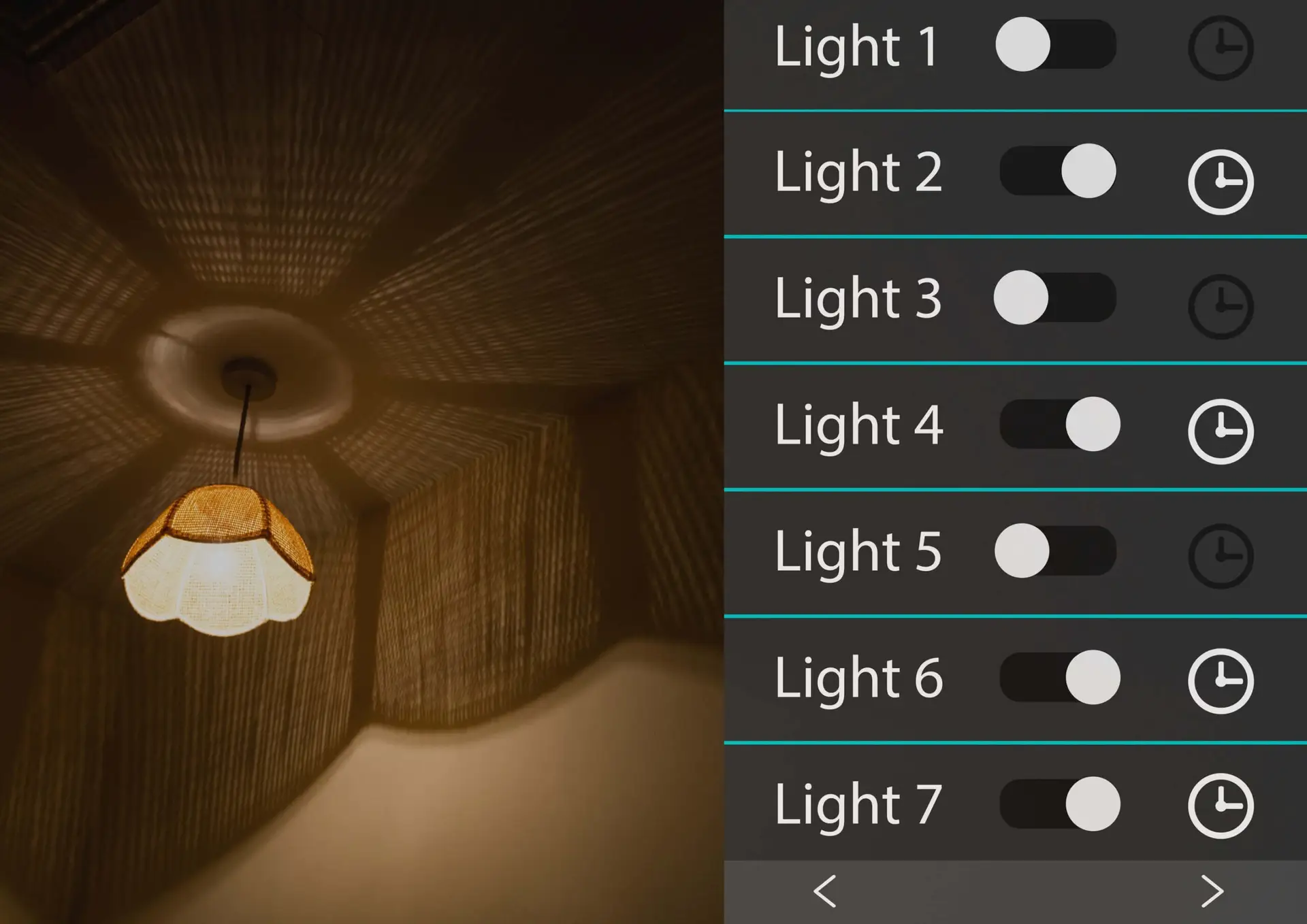Toggle Light 7 off

[1060, 804]
